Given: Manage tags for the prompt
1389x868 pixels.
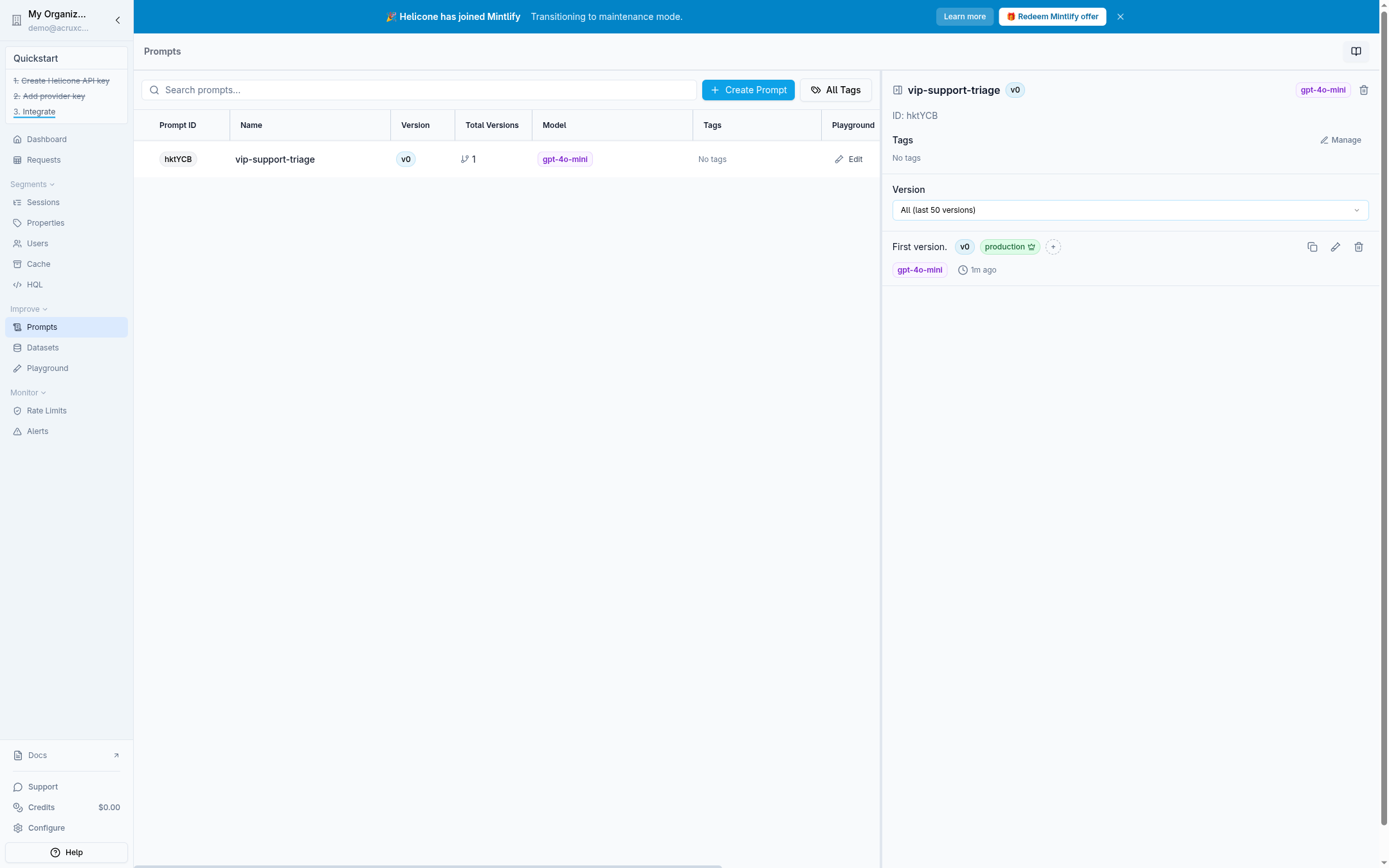Looking at the screenshot, I should 1341,140.
